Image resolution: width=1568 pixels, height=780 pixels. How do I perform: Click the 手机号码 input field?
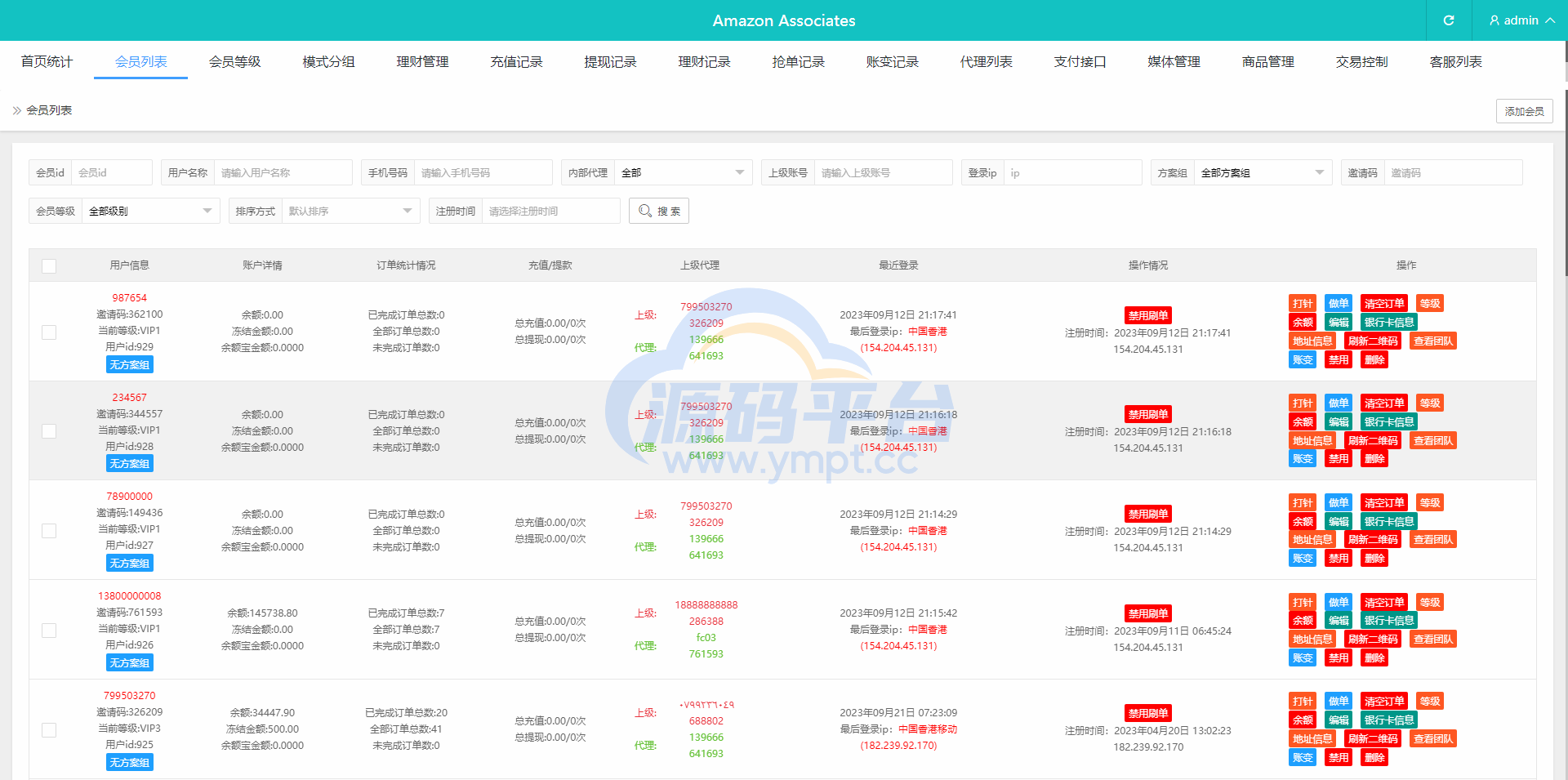(x=482, y=173)
